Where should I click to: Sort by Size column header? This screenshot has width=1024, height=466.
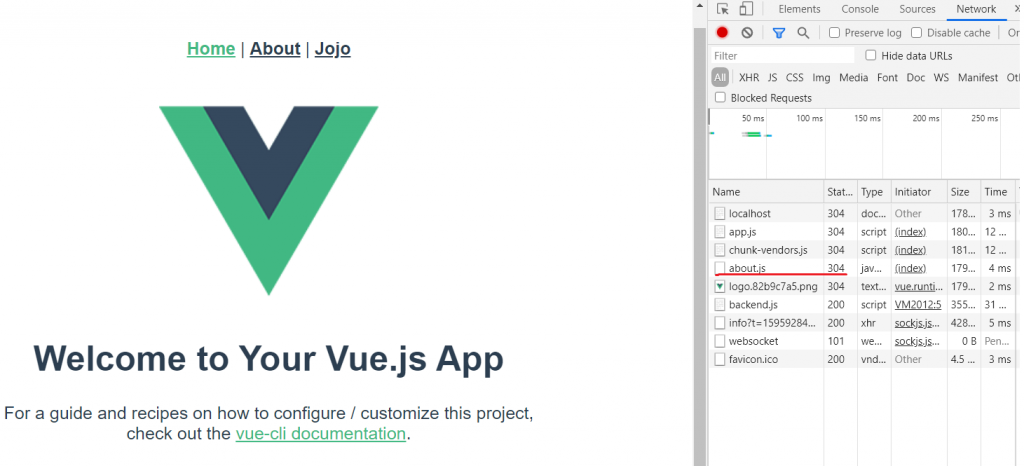click(x=964, y=192)
